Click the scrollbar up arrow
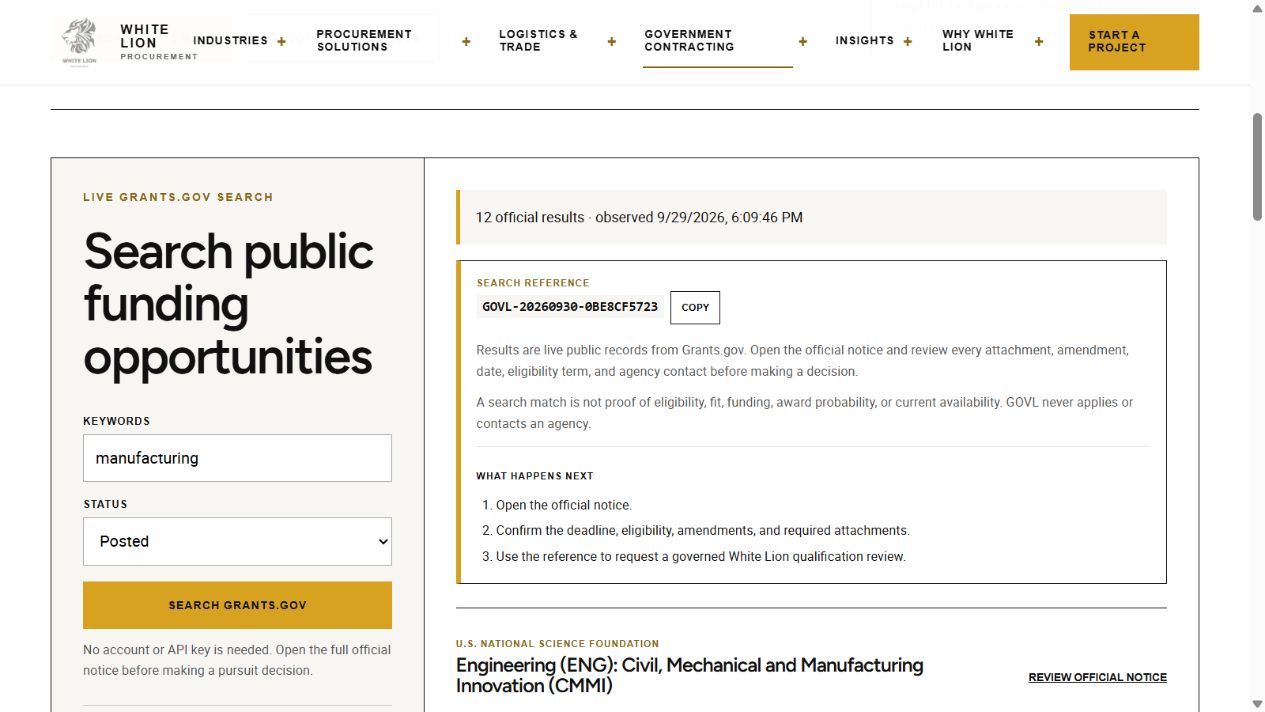The image size is (1265, 712). click(1257, 8)
